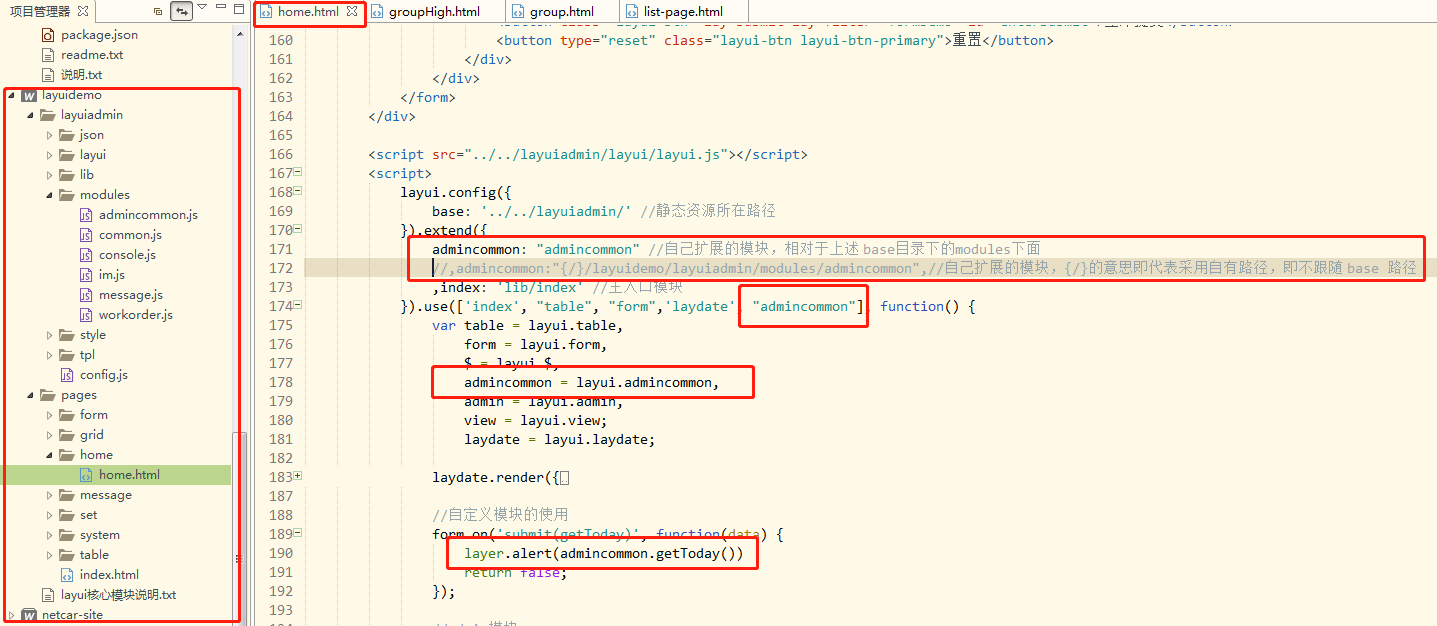1437x626 pixels.
Task: Fold the form.on block at line 189
Action: (298, 533)
